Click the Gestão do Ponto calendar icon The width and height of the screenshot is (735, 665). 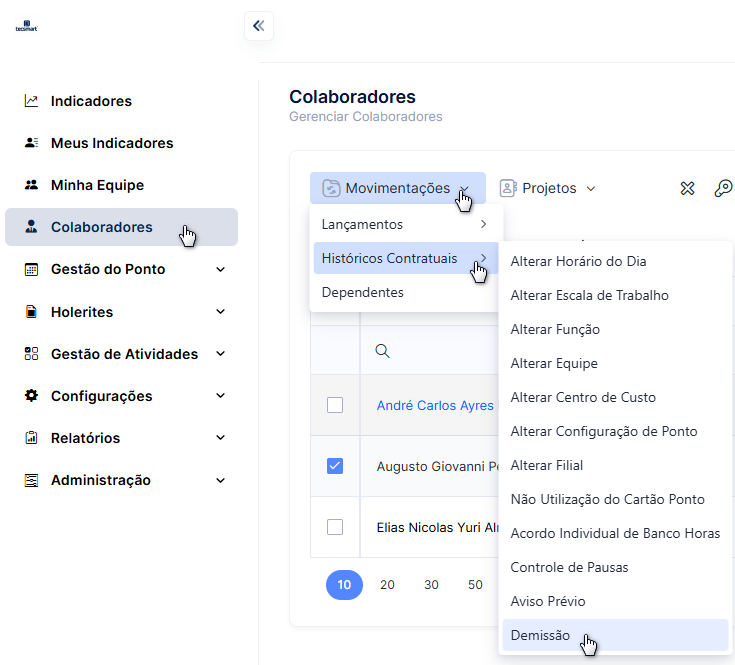click(x=31, y=269)
